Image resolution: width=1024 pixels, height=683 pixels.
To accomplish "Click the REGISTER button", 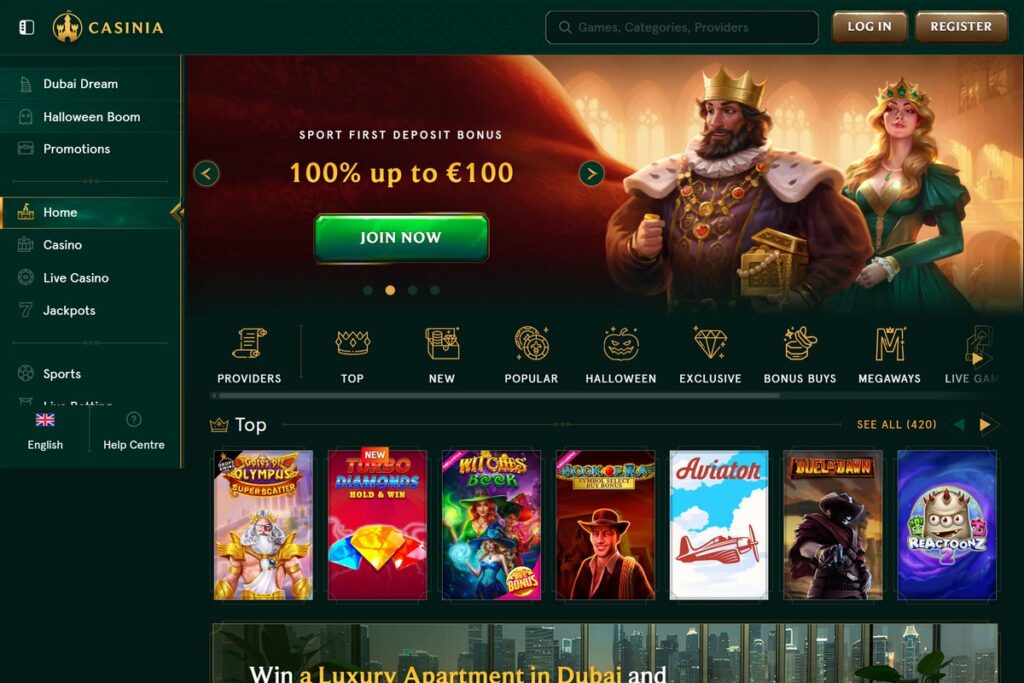I will click(961, 27).
